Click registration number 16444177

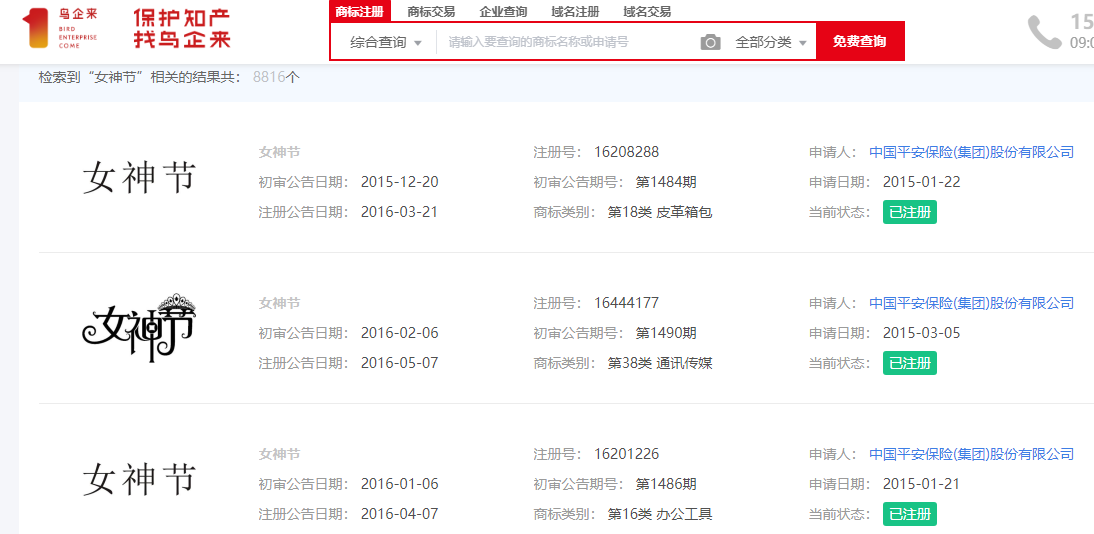[627, 303]
